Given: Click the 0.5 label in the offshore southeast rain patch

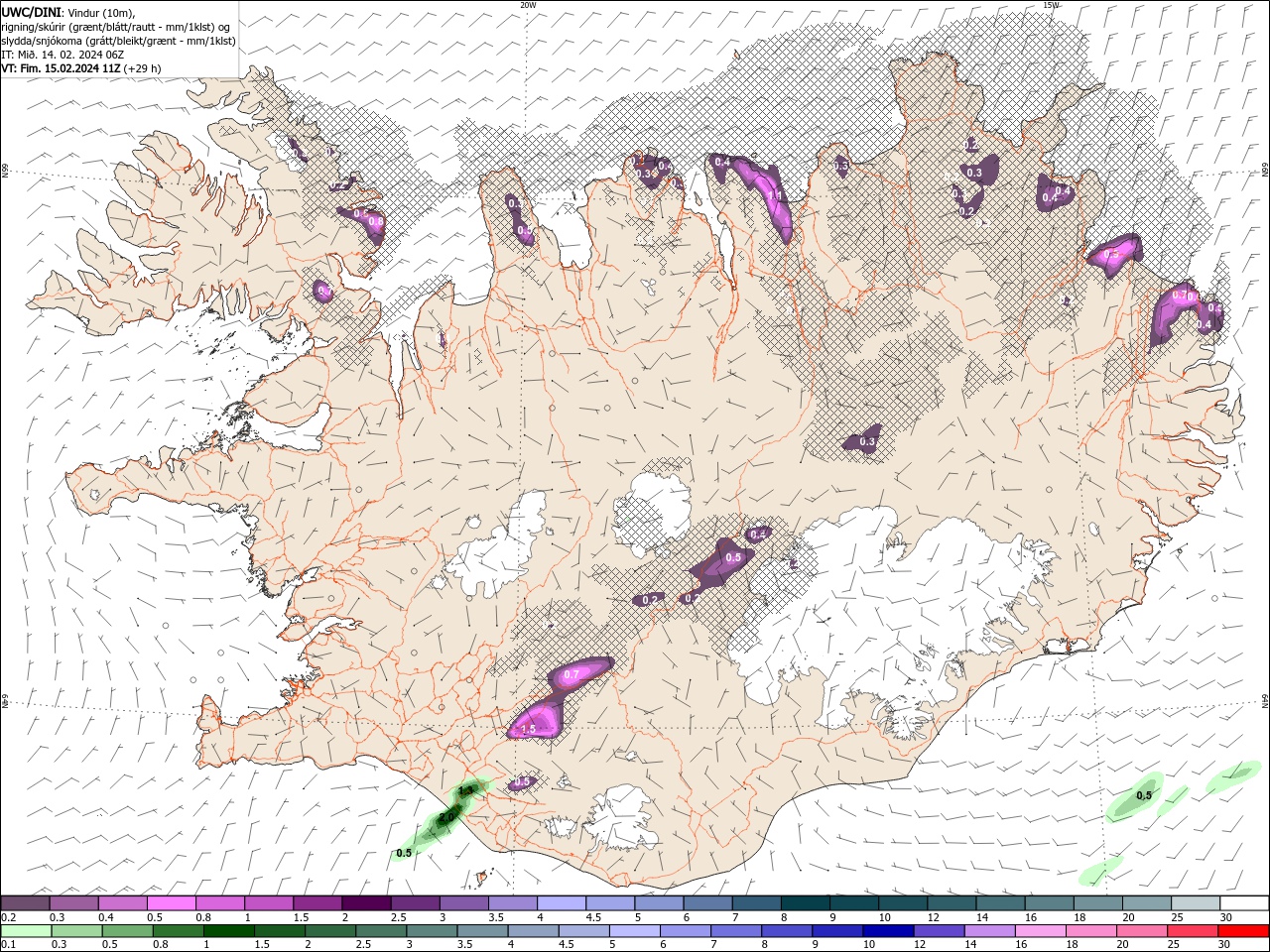Looking at the screenshot, I should click(1144, 795).
